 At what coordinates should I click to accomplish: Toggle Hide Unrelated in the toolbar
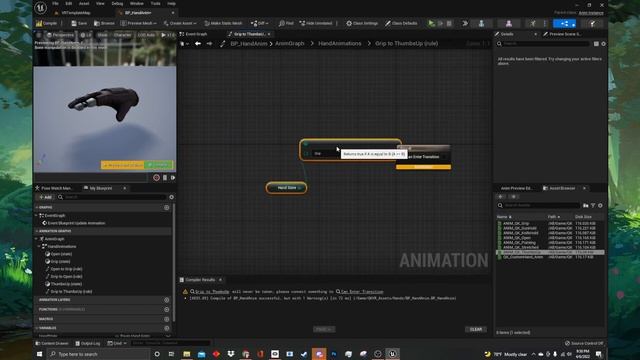(316, 24)
